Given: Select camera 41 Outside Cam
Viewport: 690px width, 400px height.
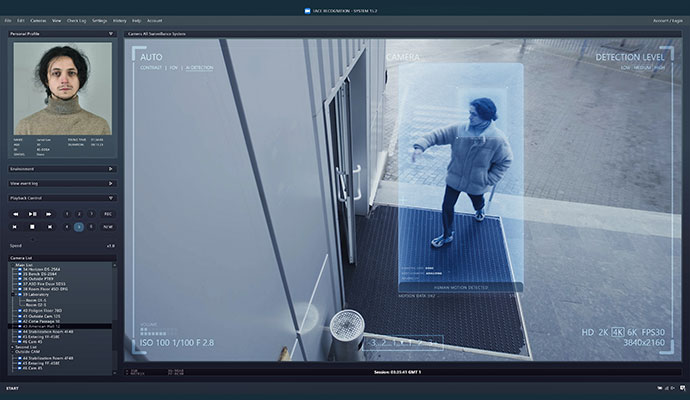Looking at the screenshot, I should point(41,316).
